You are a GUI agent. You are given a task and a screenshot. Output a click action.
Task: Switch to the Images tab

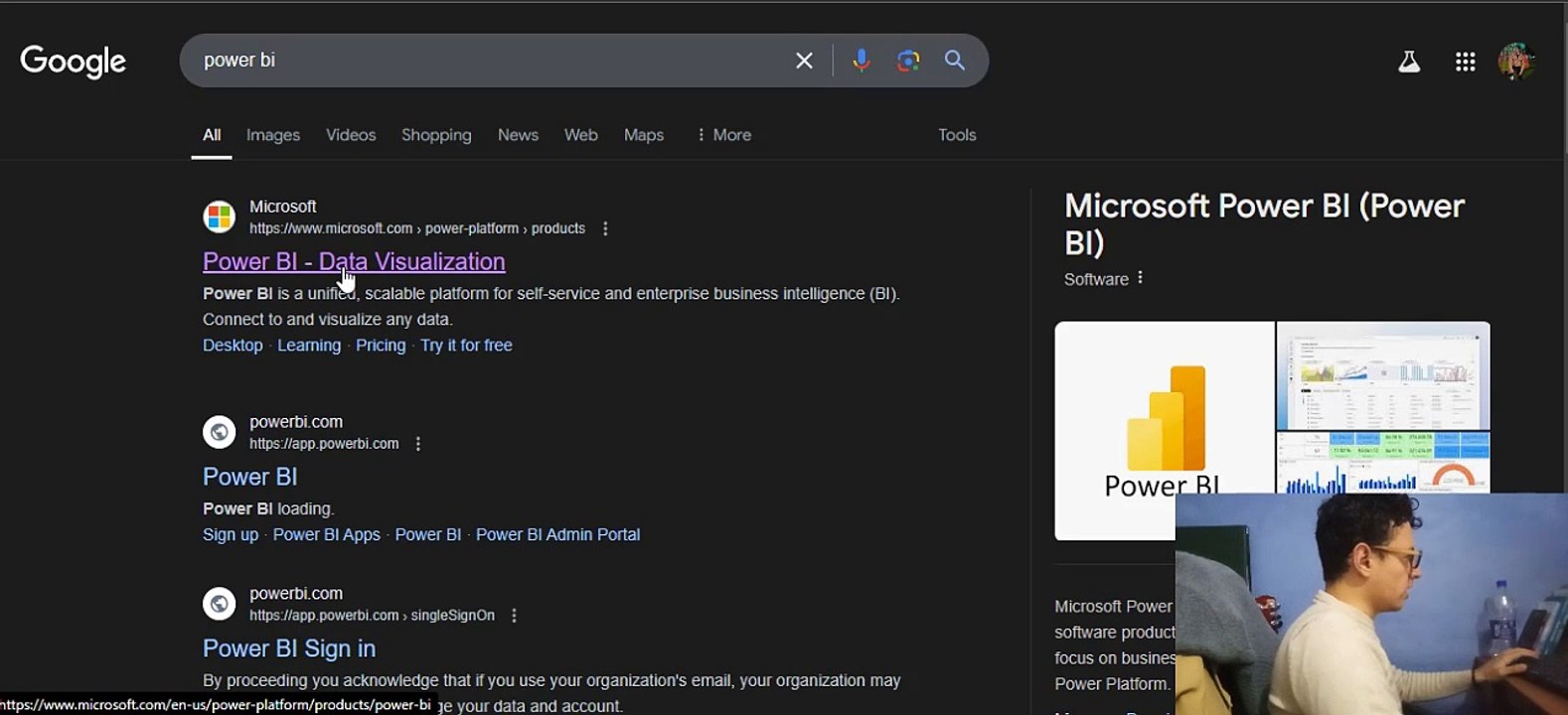click(x=273, y=135)
